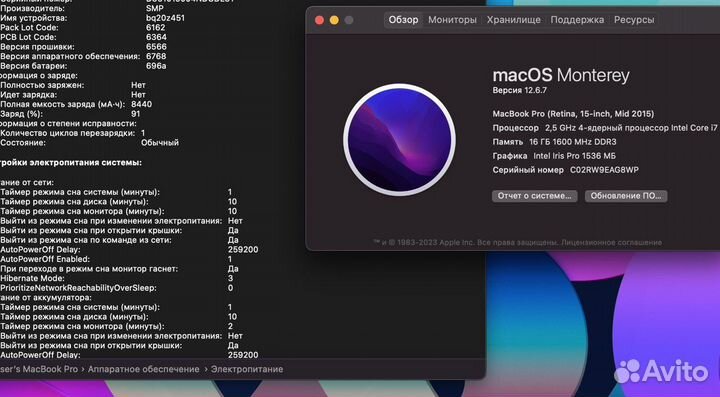Open the Хранилище tab
The width and height of the screenshot is (720, 397).
513,20
